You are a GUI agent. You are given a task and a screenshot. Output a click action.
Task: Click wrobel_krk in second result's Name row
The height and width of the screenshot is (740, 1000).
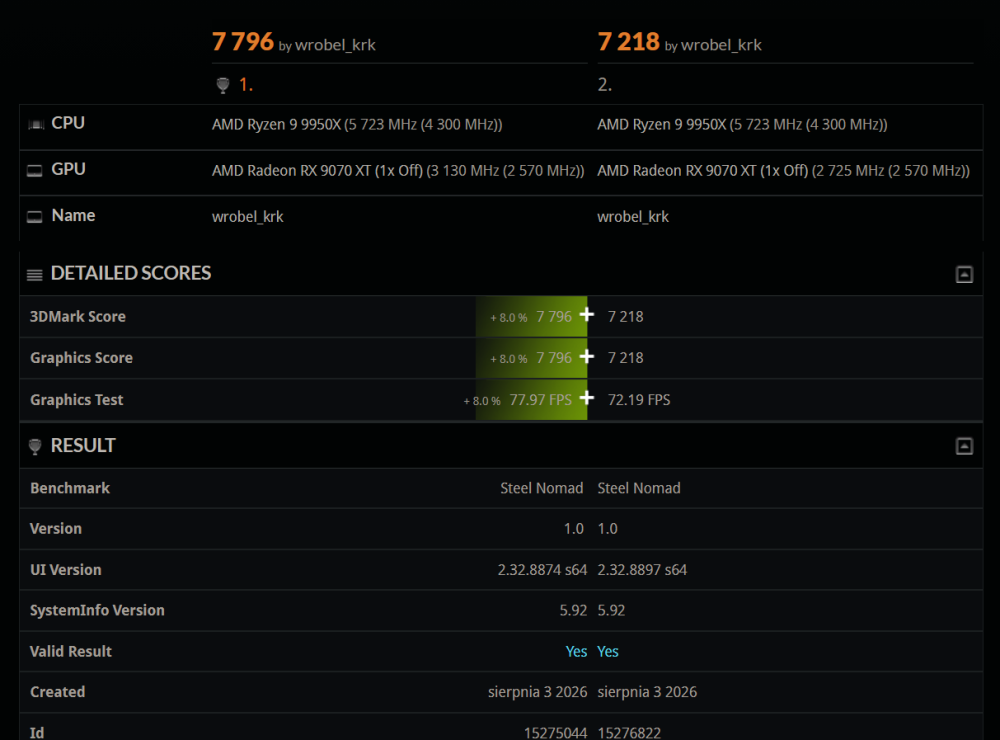[633, 217]
